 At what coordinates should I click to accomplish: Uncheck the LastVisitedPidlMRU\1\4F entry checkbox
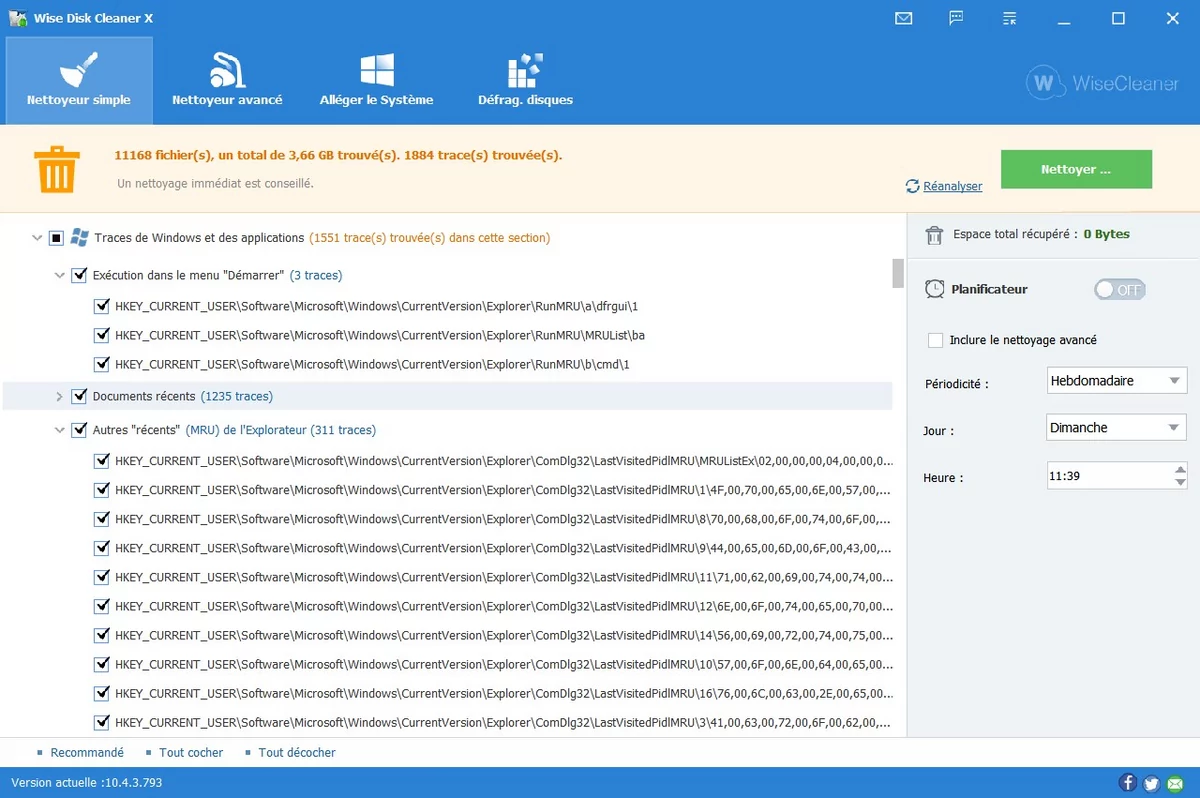coord(101,490)
